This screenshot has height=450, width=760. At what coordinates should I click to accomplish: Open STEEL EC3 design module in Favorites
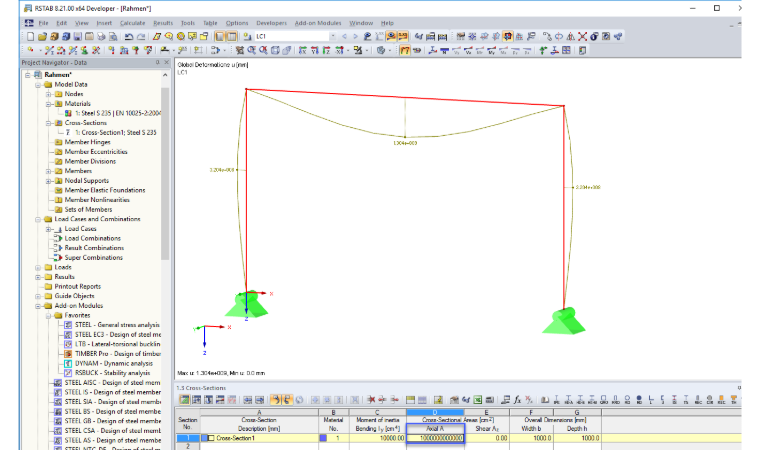pyautogui.click(x=118, y=335)
